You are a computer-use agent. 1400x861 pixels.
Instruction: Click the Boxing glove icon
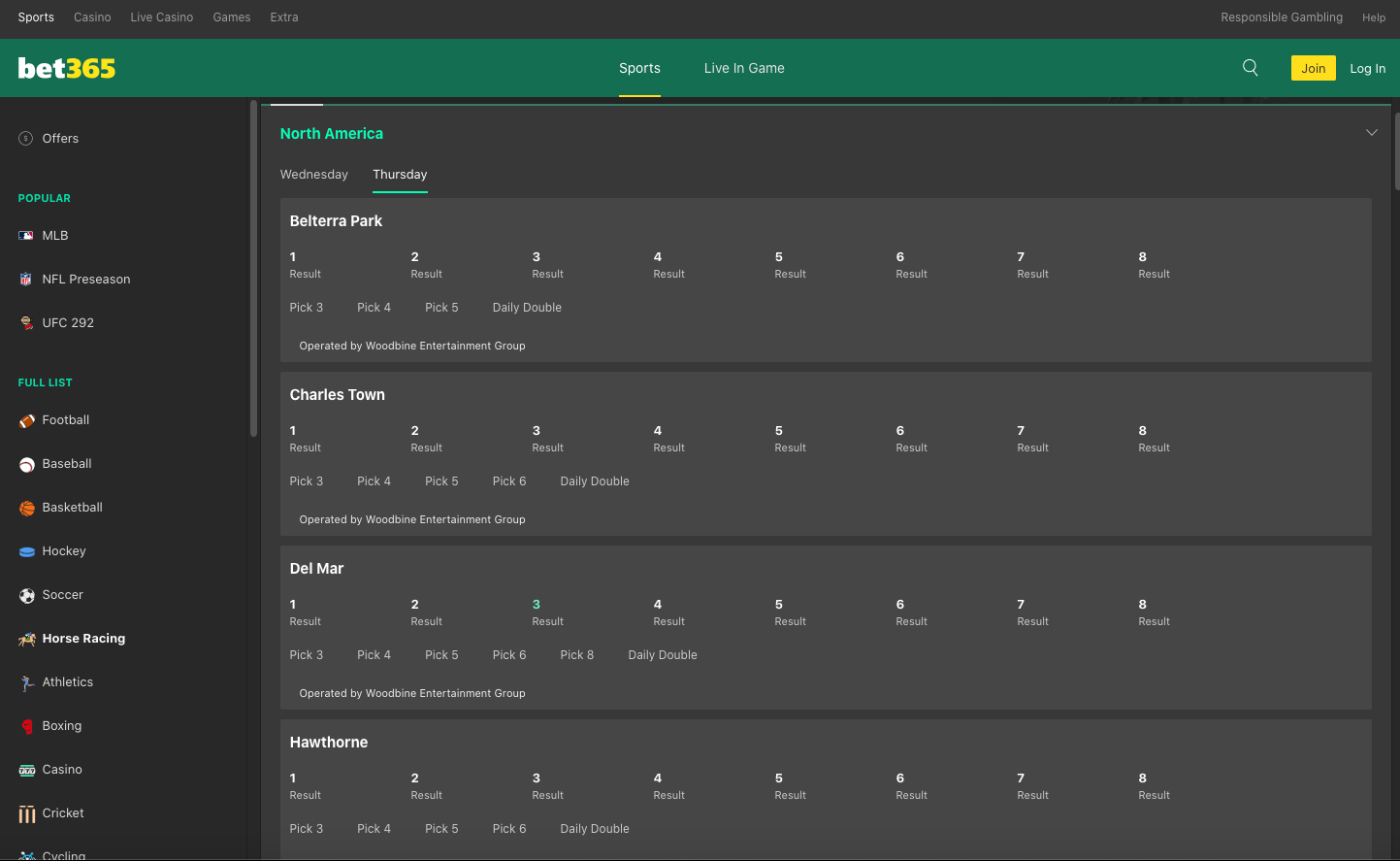pos(27,726)
